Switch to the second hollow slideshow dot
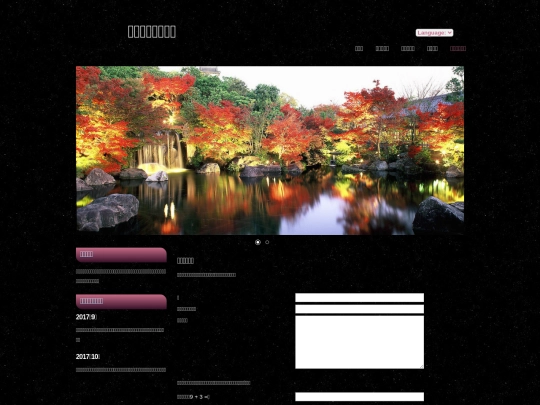The image size is (540, 405). 267,242
